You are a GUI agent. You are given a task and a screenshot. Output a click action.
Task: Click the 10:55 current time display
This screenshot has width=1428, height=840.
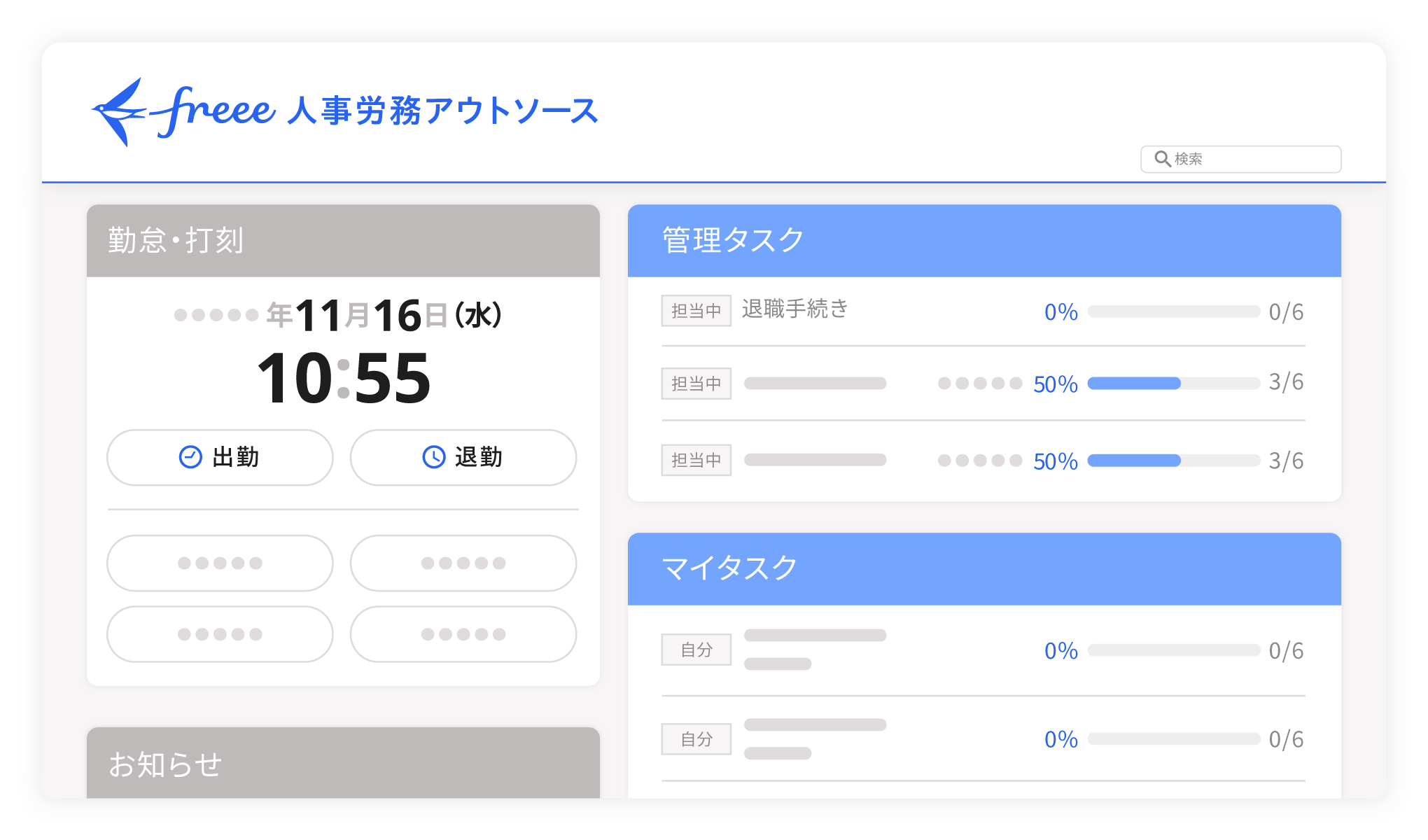tap(343, 378)
